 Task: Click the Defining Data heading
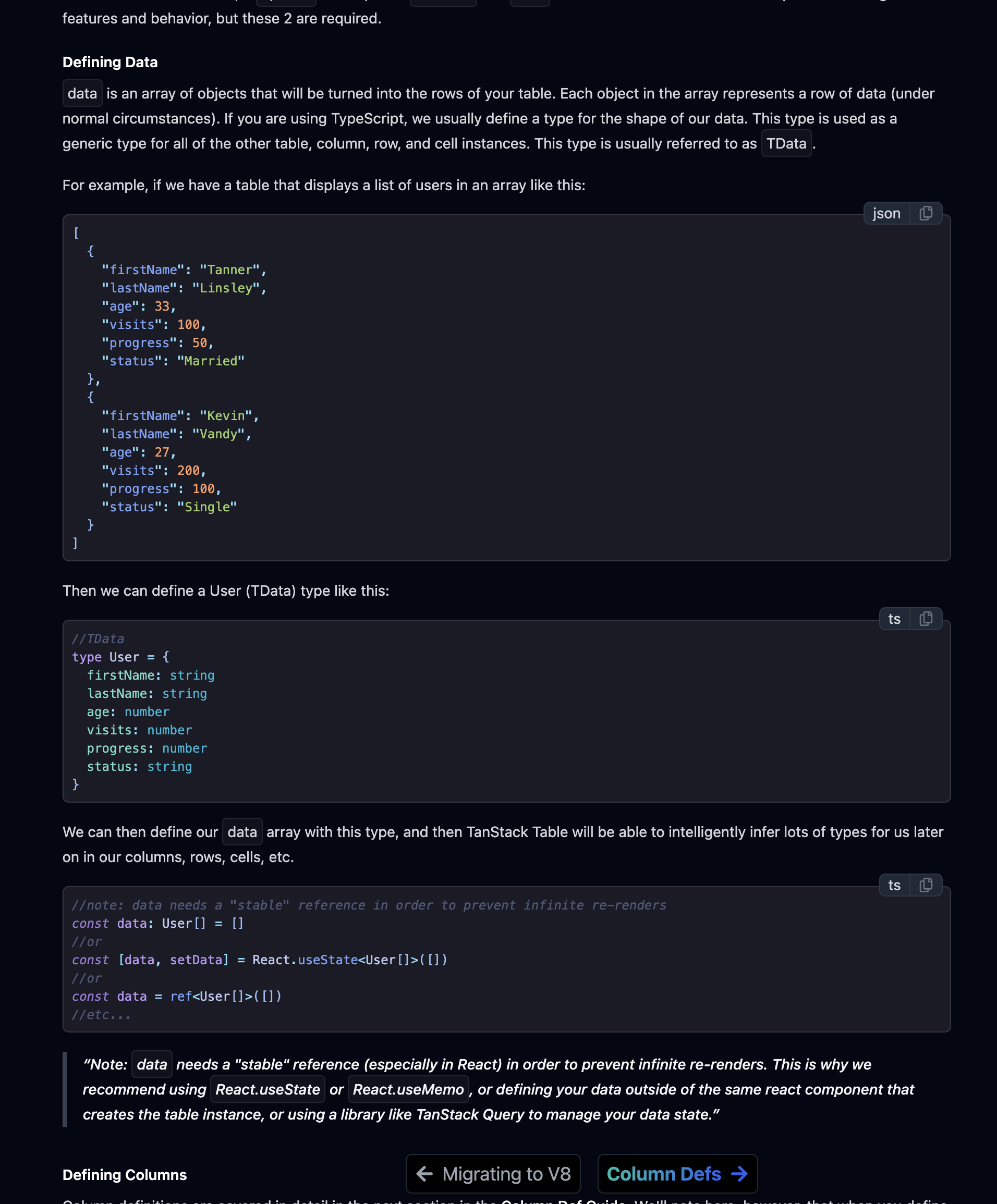[x=110, y=62]
